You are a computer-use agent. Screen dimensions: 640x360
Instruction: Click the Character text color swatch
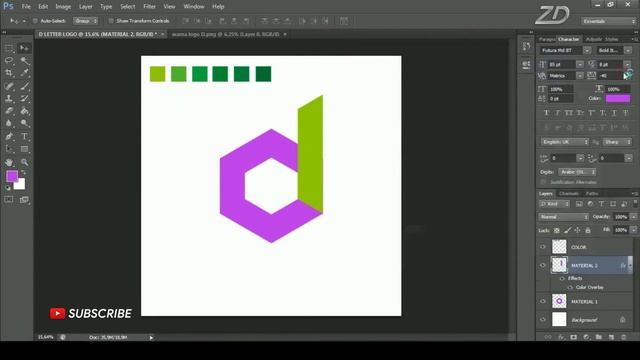coord(618,98)
